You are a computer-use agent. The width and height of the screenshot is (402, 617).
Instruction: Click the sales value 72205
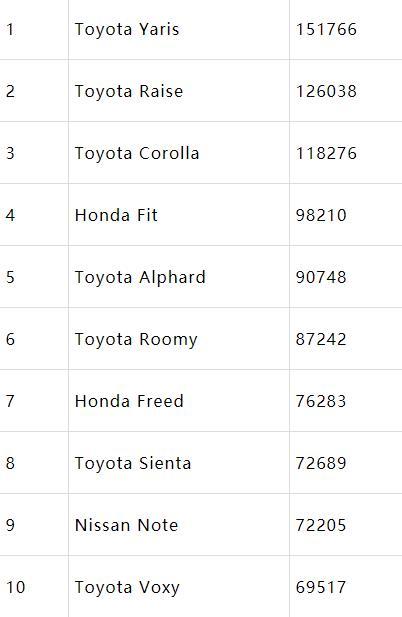click(x=321, y=525)
